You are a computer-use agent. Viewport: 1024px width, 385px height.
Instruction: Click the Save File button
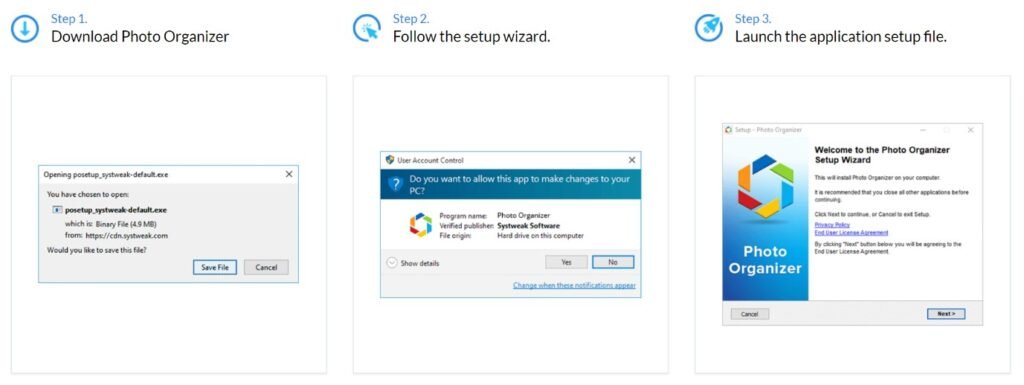click(215, 268)
